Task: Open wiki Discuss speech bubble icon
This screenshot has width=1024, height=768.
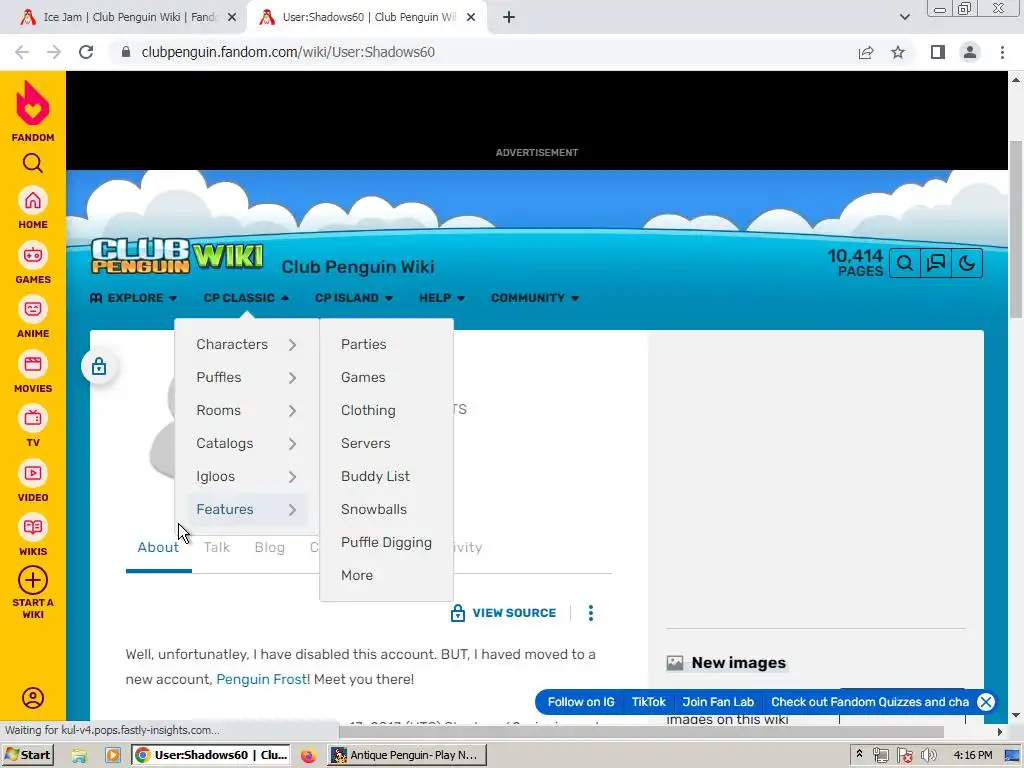Action: [x=936, y=263]
